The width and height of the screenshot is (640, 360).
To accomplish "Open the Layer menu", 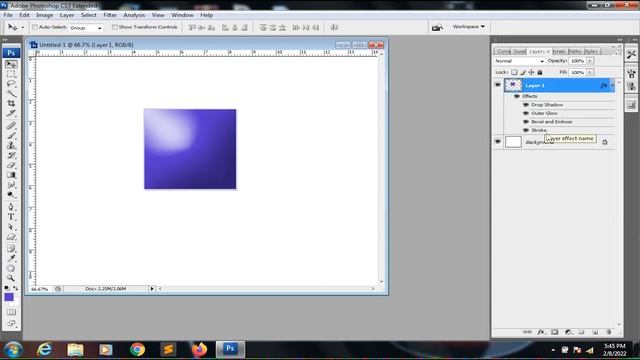I will (67, 15).
